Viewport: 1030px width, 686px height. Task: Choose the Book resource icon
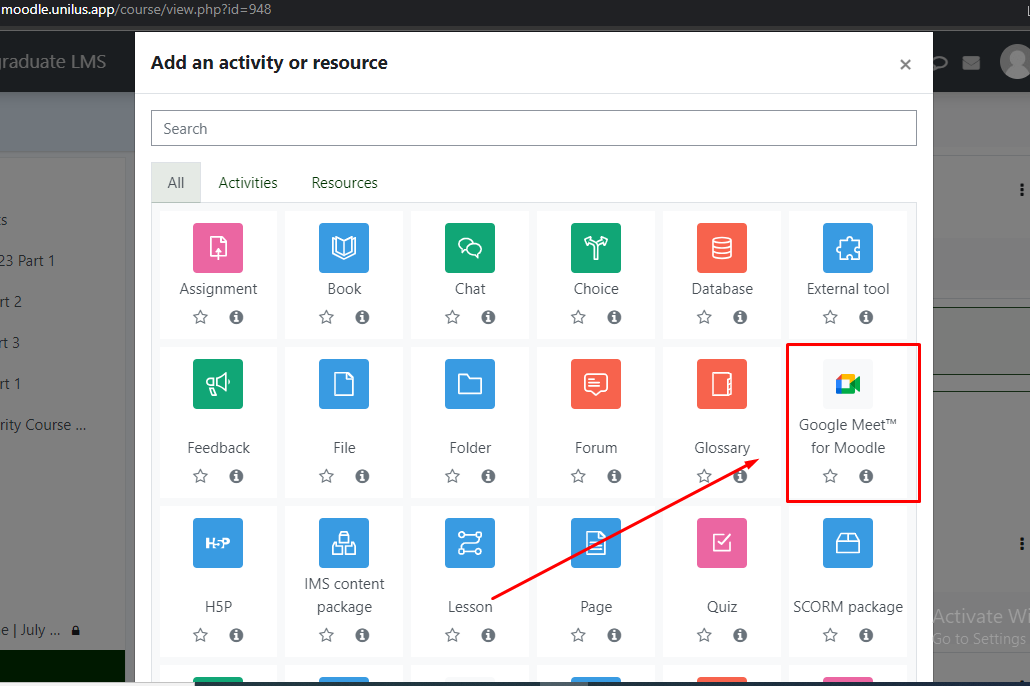pyautogui.click(x=344, y=248)
